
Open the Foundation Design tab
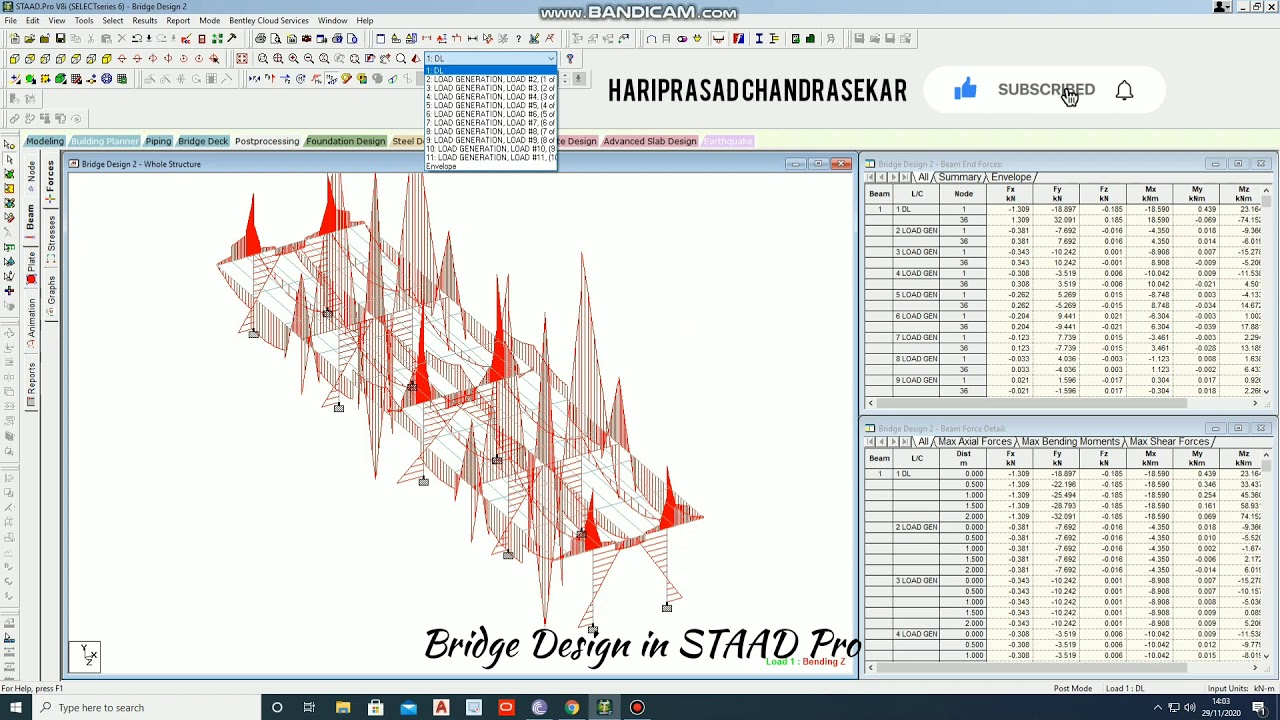pyautogui.click(x=346, y=141)
